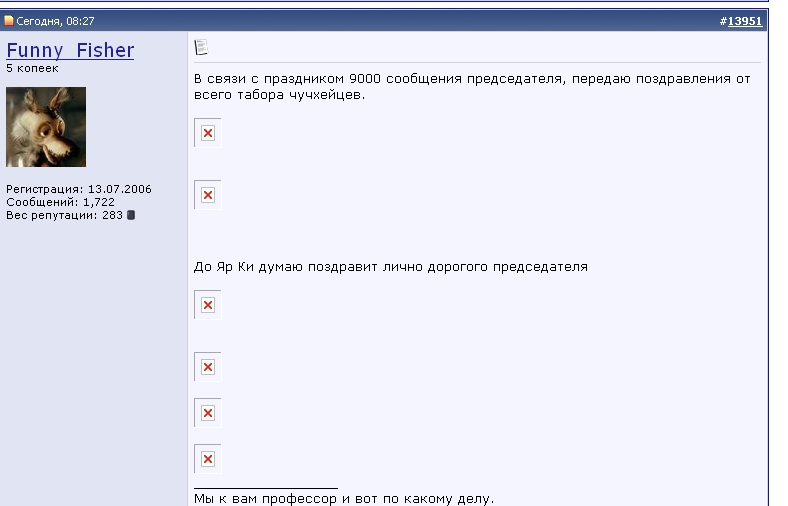
Task: Click the fourth broken image placeholder in the post
Action: pos(208,367)
